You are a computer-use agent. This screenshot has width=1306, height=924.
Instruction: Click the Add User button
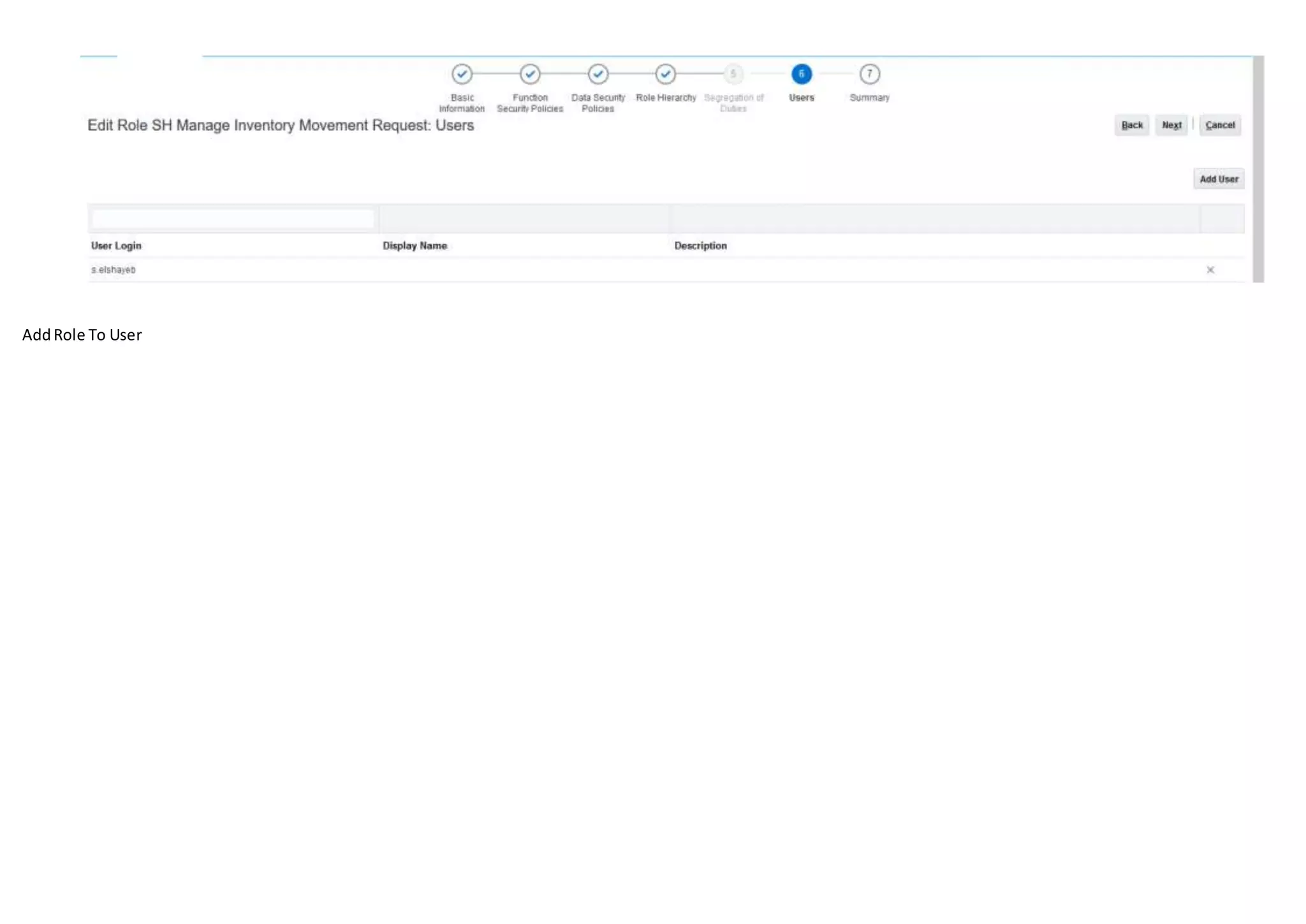pyautogui.click(x=1218, y=179)
